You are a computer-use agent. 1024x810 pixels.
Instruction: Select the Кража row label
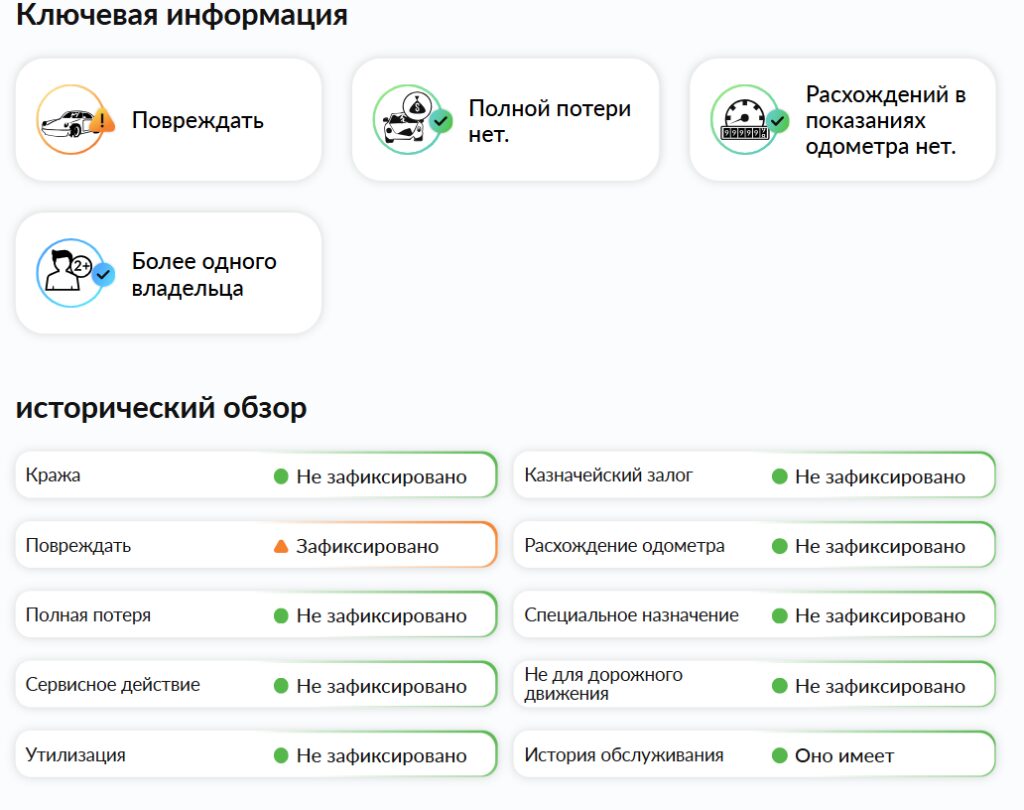(53, 475)
